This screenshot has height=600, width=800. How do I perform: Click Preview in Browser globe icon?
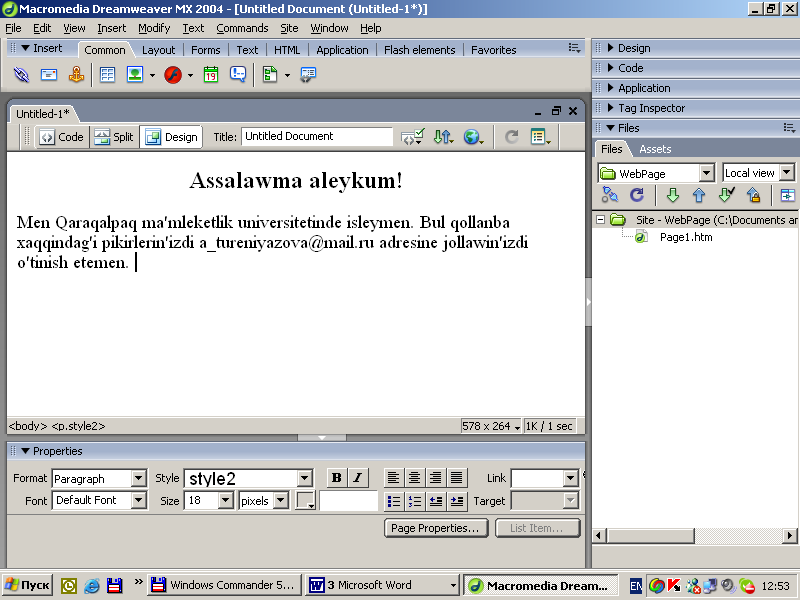coord(473,137)
